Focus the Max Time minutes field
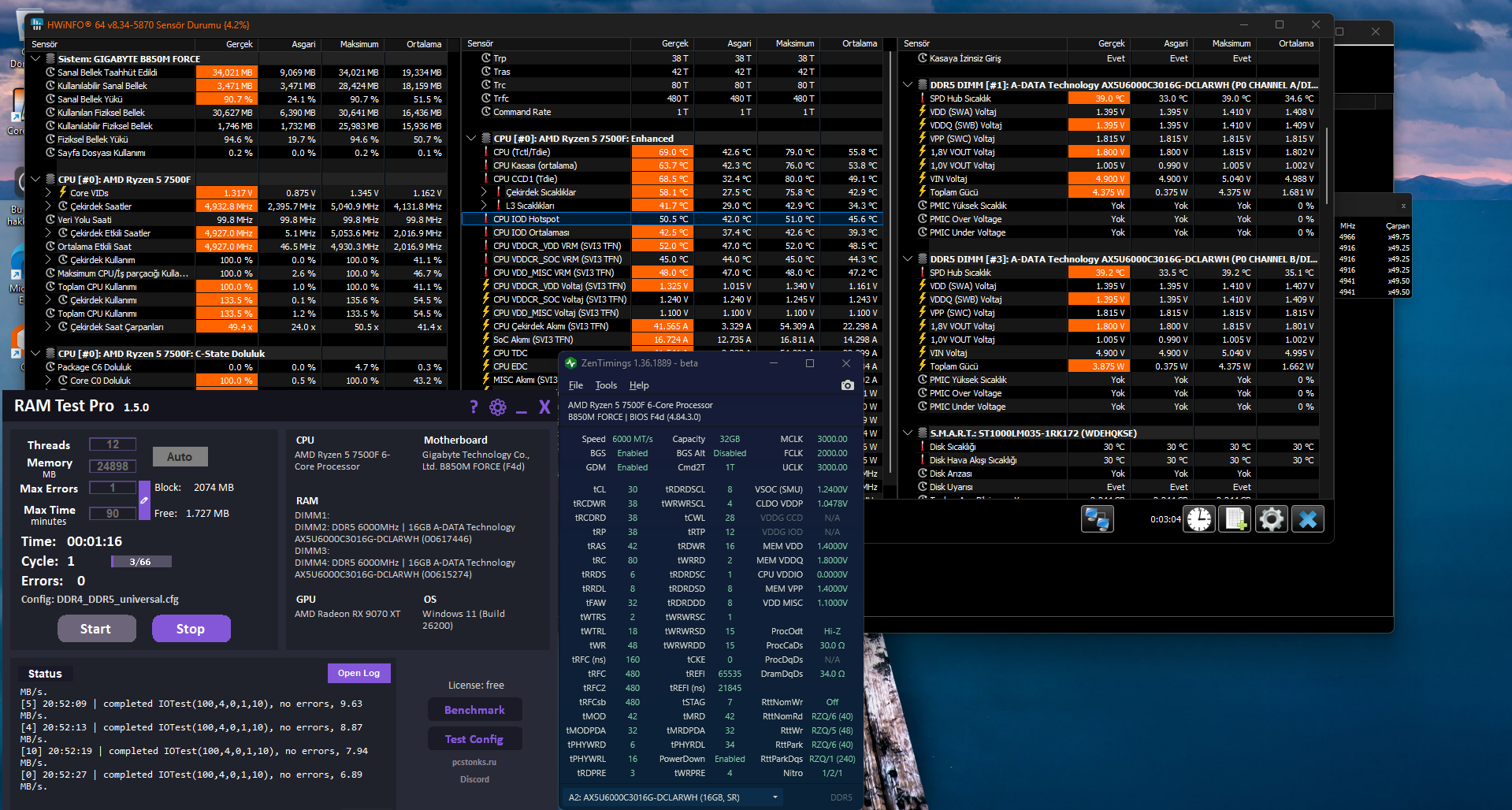 pos(113,514)
